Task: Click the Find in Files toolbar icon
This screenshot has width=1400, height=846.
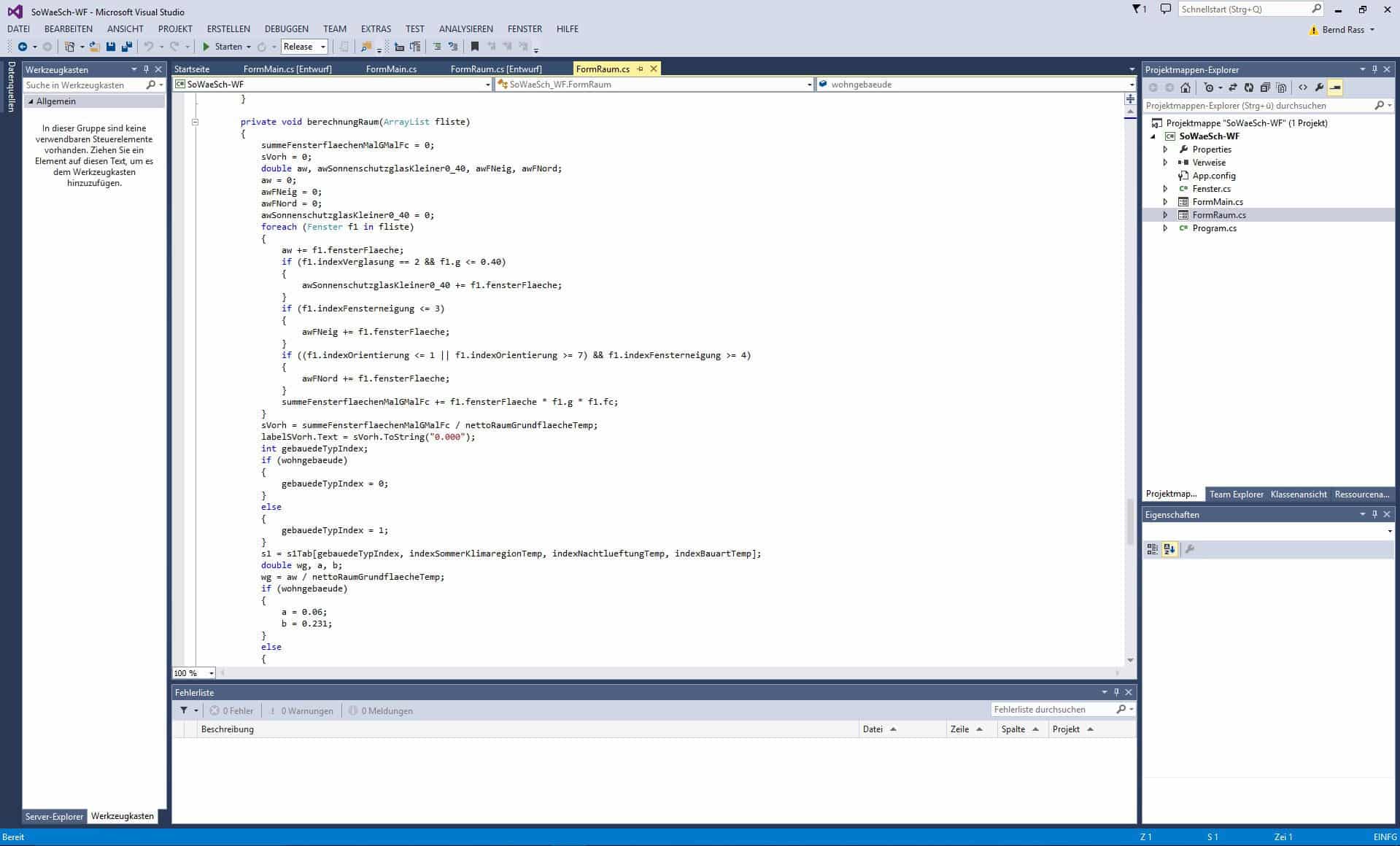Action: pyautogui.click(x=366, y=47)
